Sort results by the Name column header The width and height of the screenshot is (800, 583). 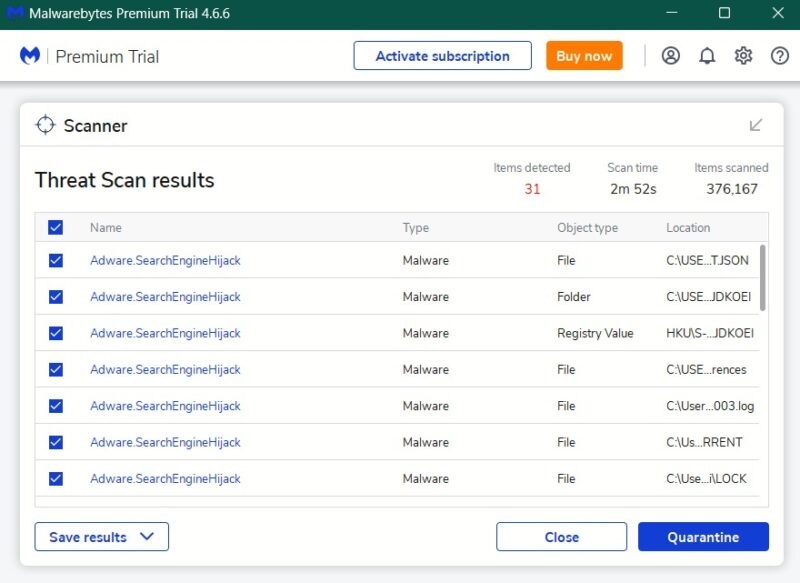pos(104,227)
